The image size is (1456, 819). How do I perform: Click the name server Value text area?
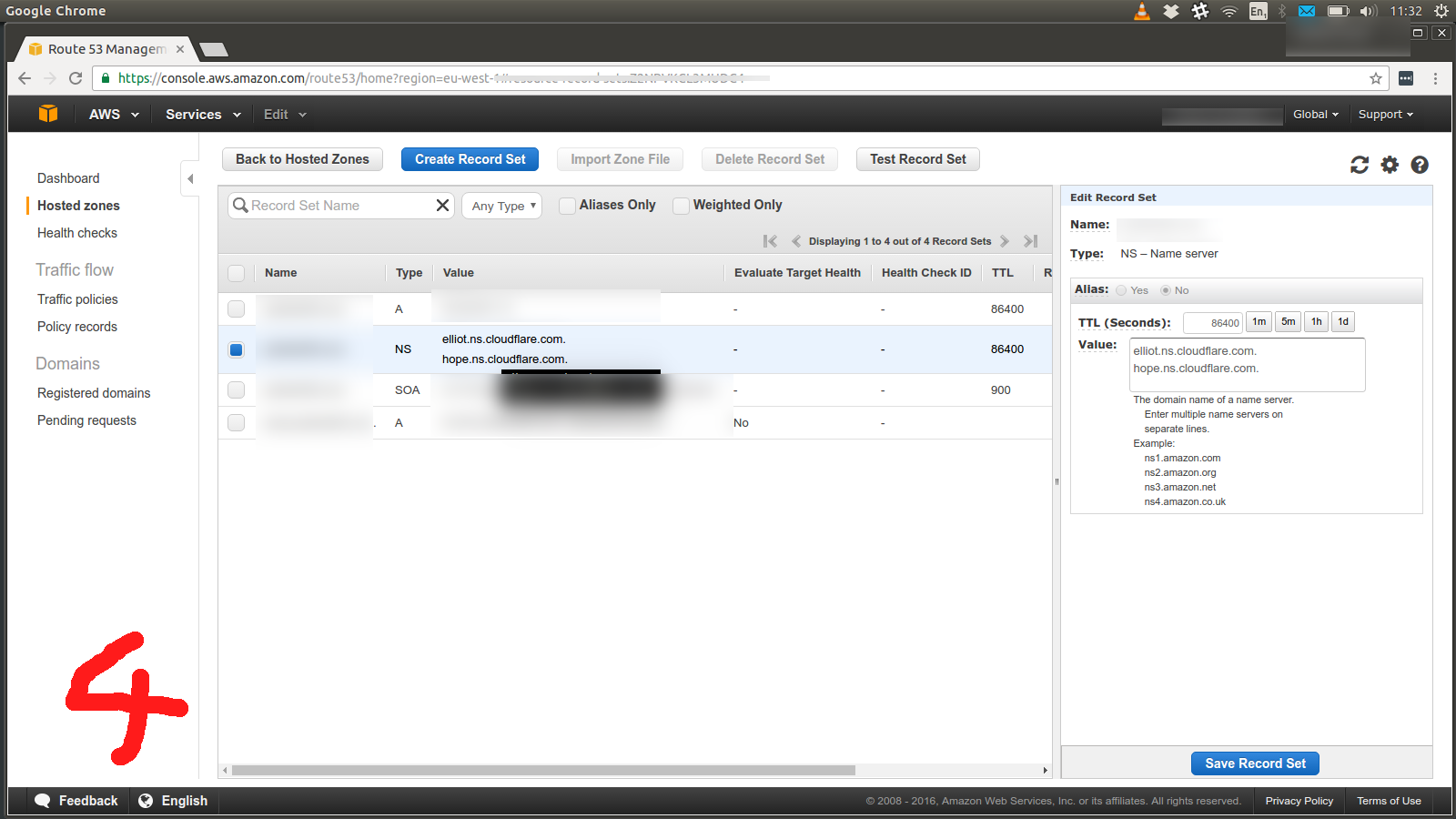1247,365
